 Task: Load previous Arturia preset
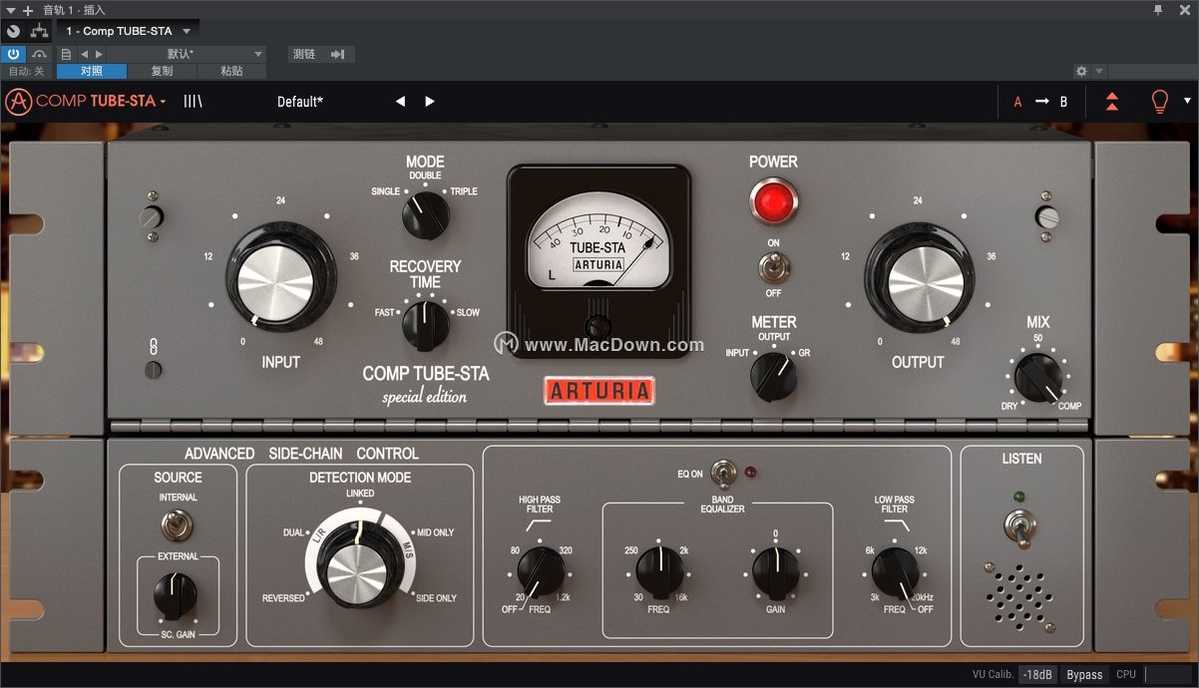pyautogui.click(x=400, y=101)
